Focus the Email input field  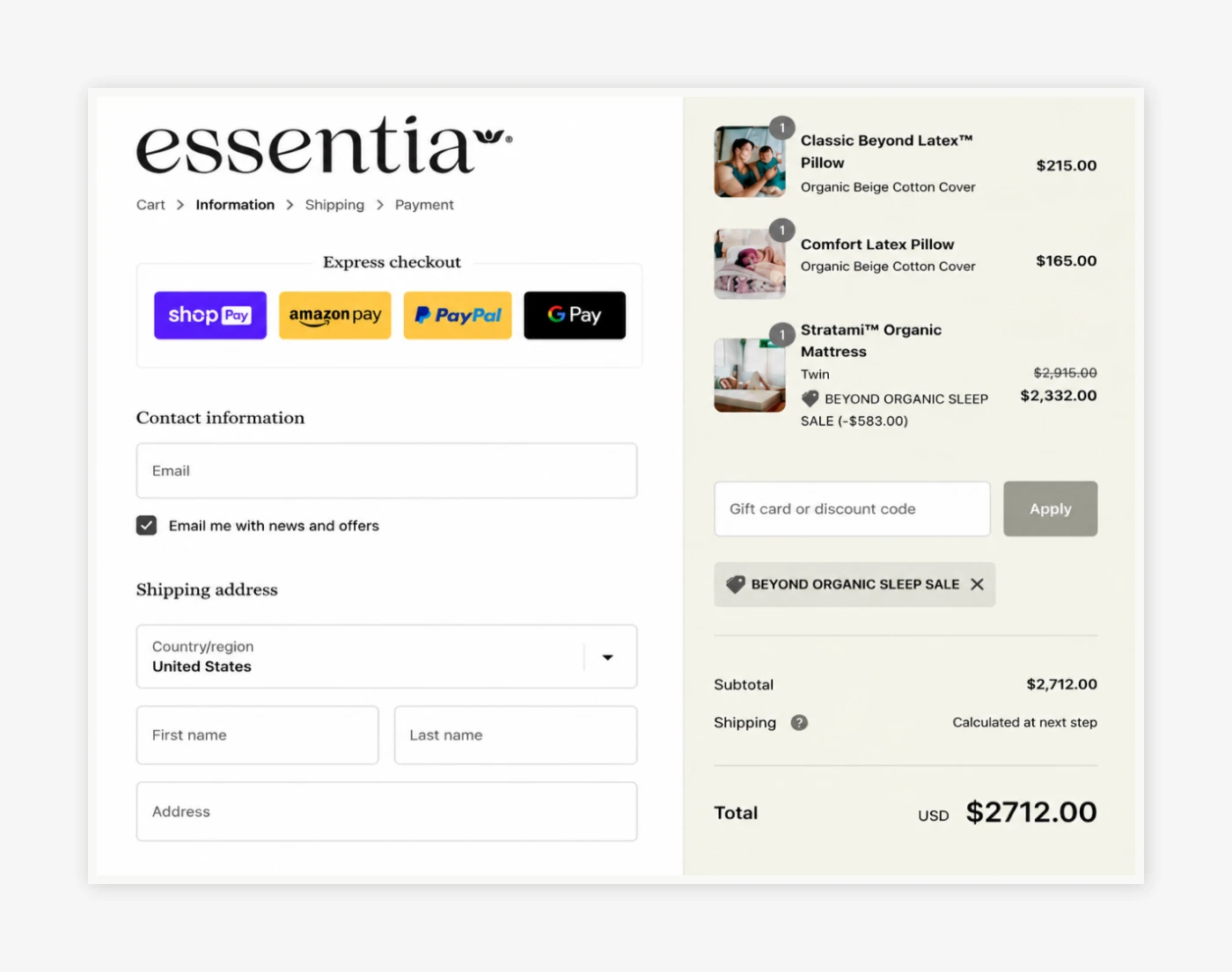(x=386, y=471)
